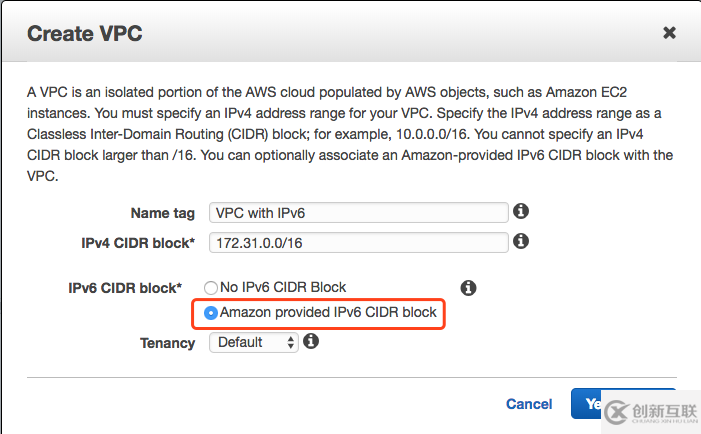Click the info icon next to Tenancy

point(311,342)
